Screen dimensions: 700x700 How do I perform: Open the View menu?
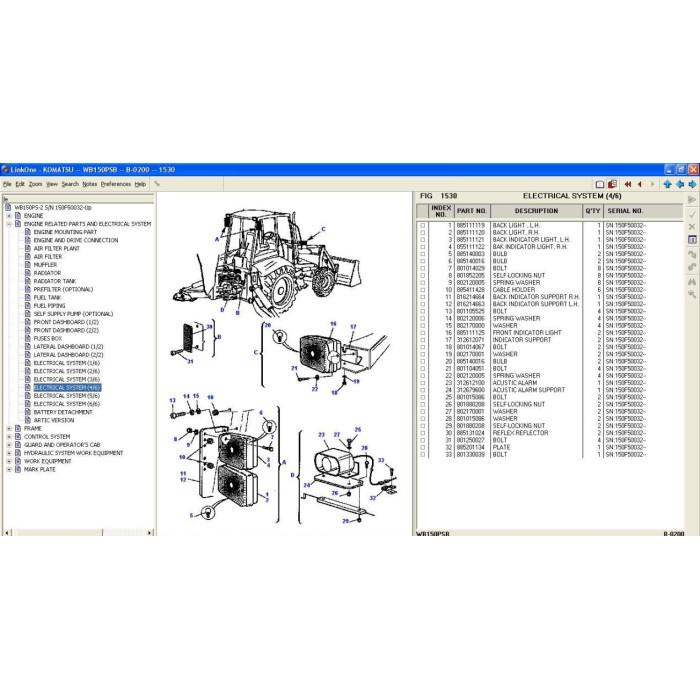52,184
